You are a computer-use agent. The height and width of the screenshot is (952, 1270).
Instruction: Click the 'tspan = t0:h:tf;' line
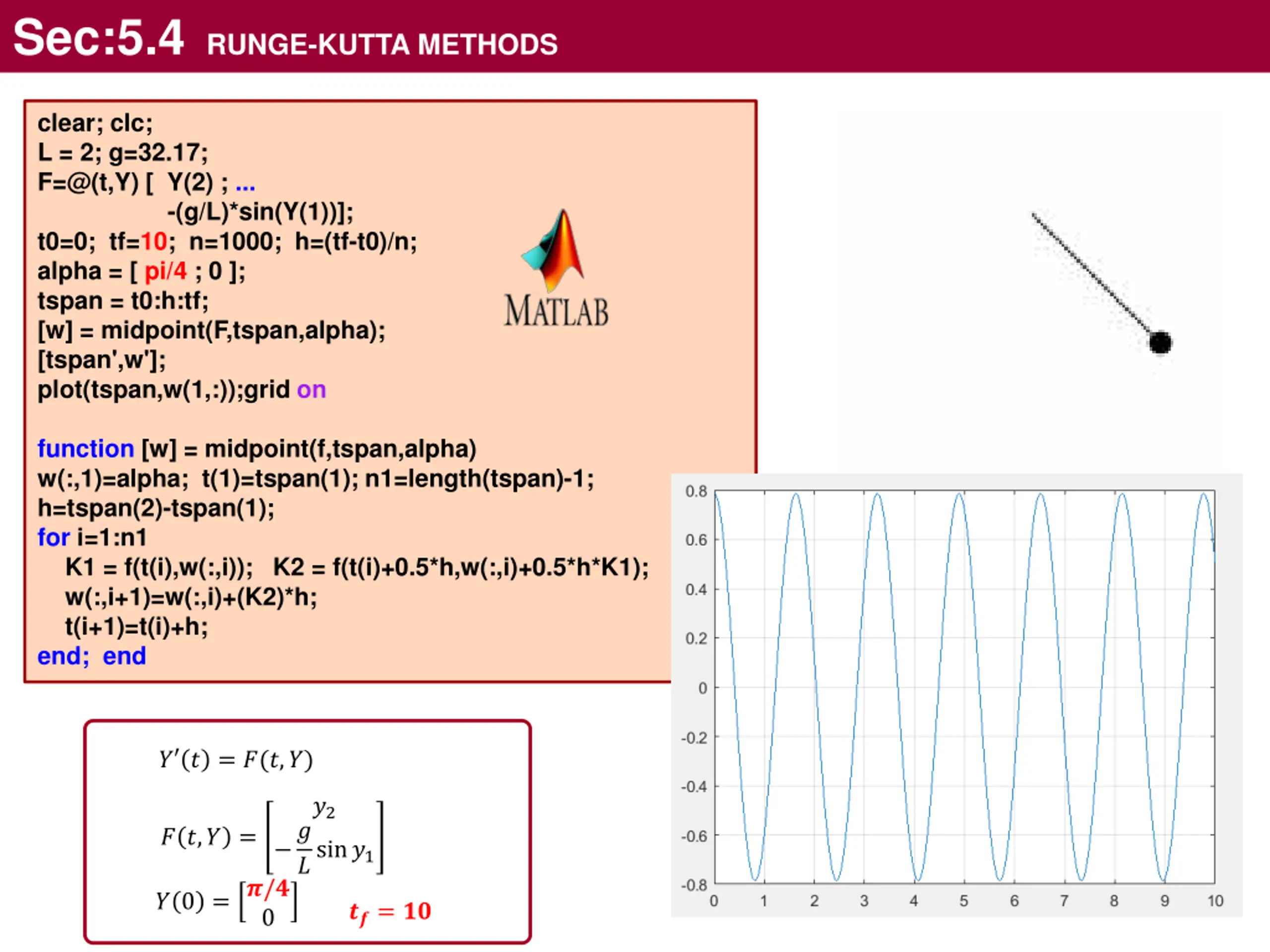tap(124, 300)
